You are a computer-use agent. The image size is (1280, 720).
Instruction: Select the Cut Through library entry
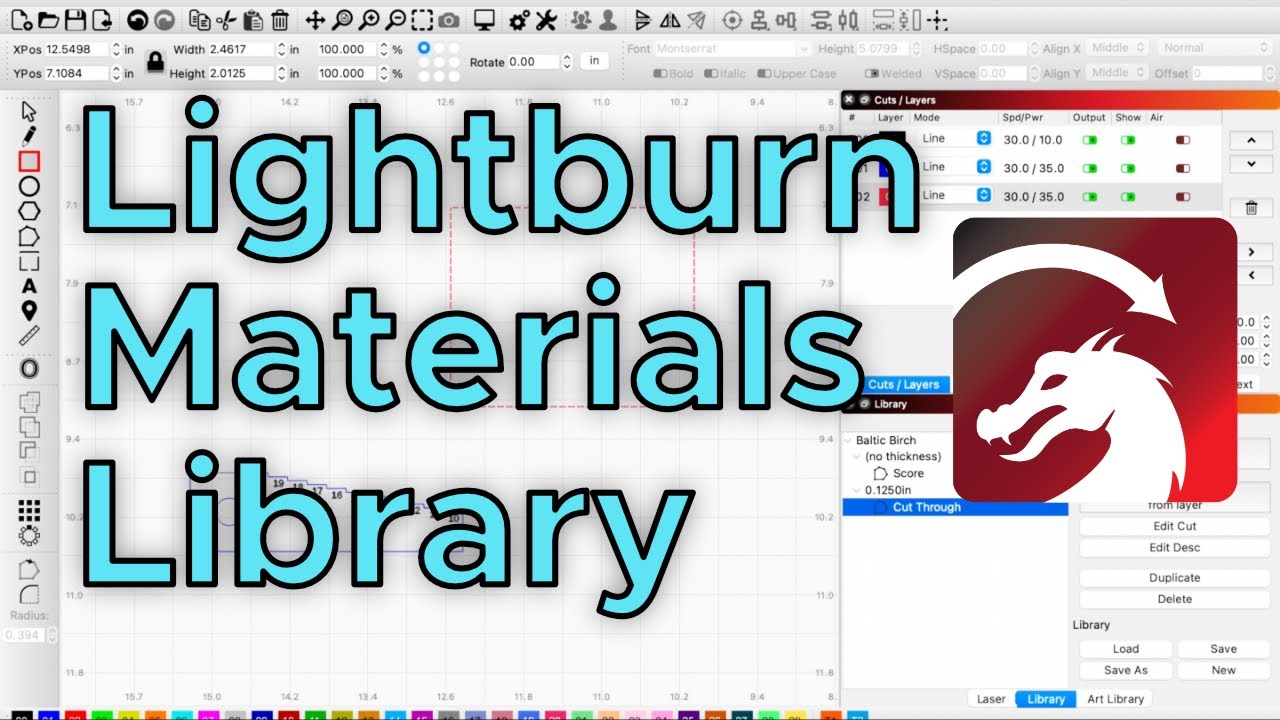(954, 507)
